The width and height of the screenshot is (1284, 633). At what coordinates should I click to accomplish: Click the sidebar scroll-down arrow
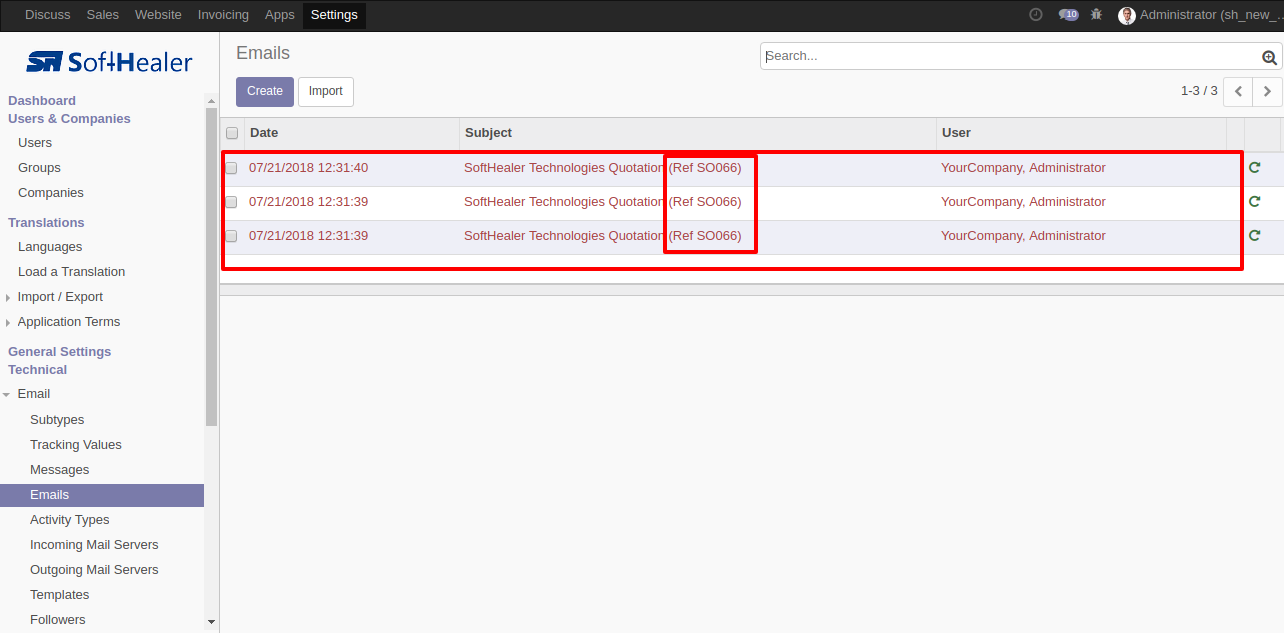[211, 622]
